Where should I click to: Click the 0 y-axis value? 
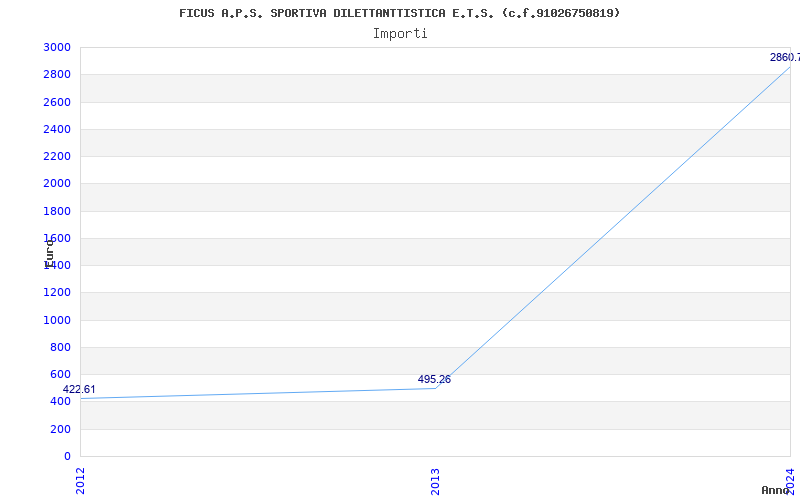pos(67,456)
